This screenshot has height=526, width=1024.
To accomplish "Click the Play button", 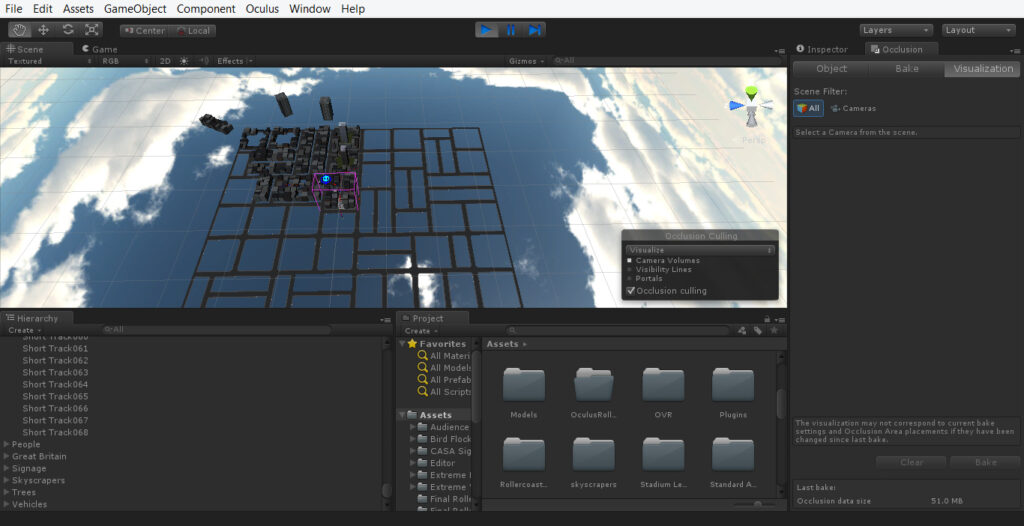I will click(487, 30).
